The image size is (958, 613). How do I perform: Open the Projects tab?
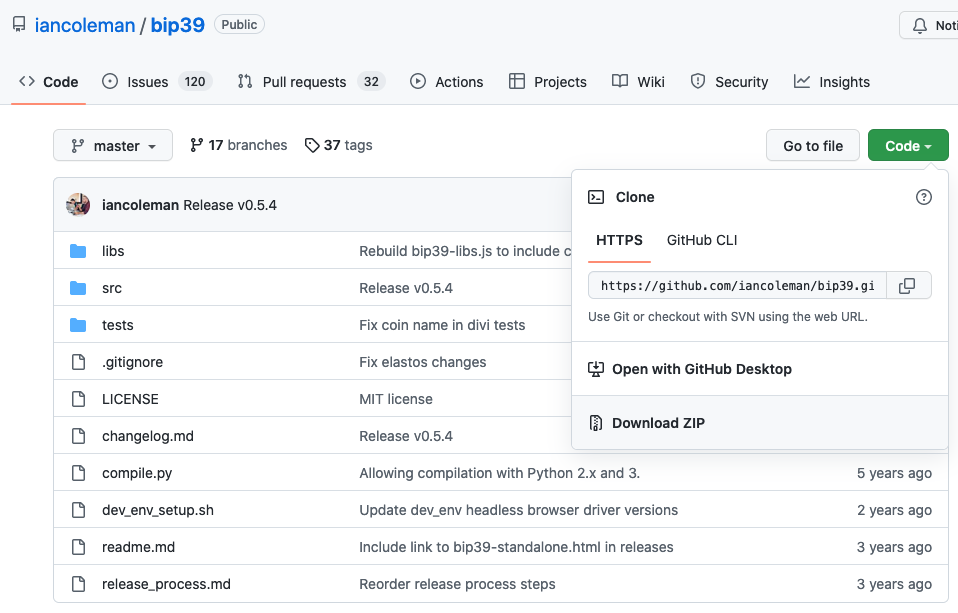(x=547, y=82)
